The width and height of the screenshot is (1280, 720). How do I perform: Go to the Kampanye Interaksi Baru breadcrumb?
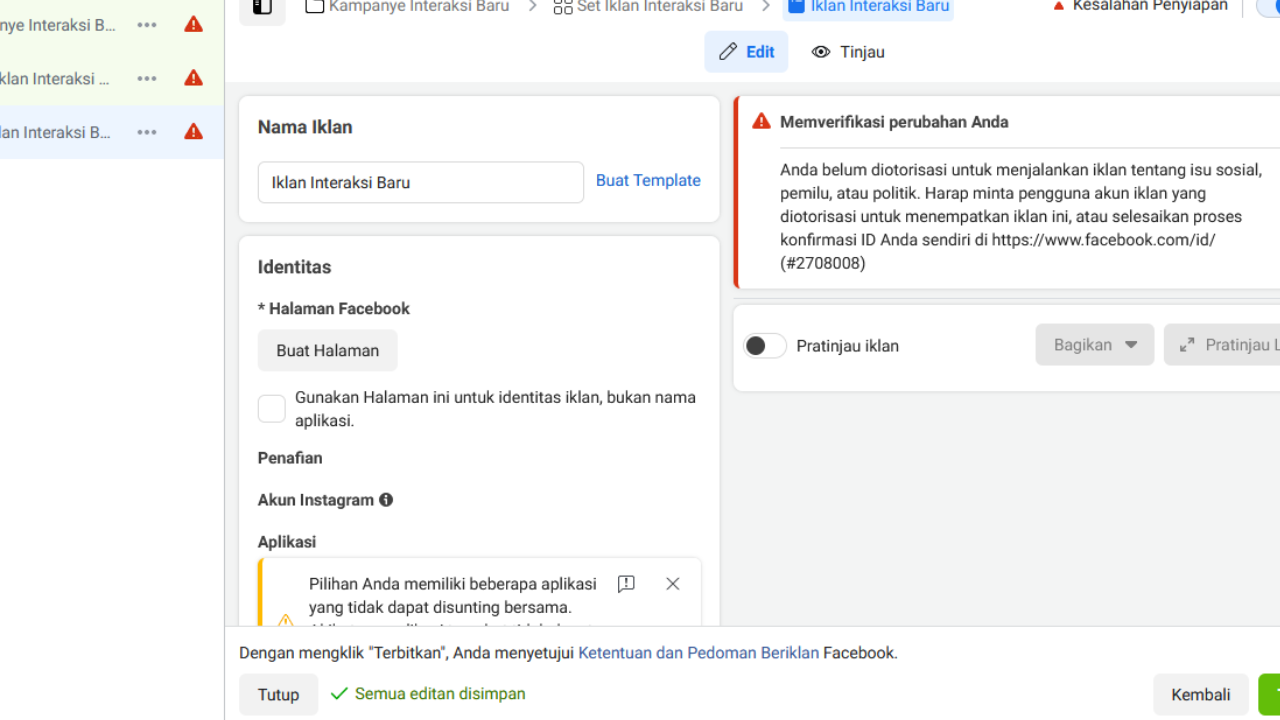click(x=407, y=7)
